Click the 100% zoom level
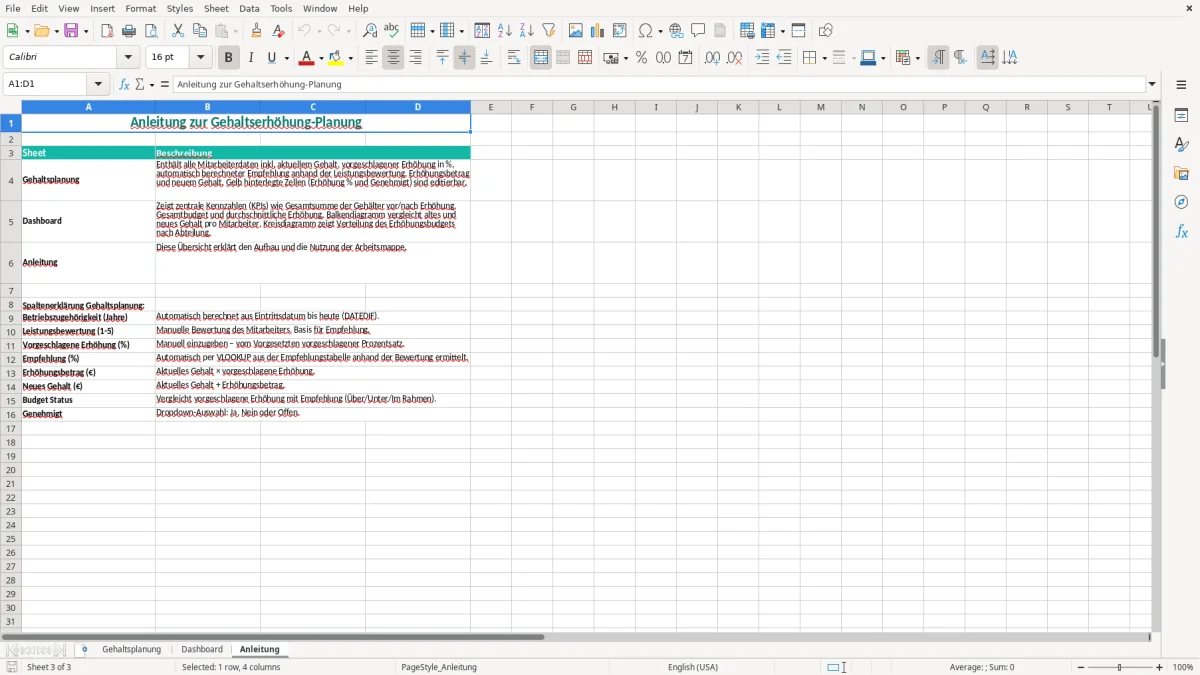The image size is (1200, 675). point(1183,667)
